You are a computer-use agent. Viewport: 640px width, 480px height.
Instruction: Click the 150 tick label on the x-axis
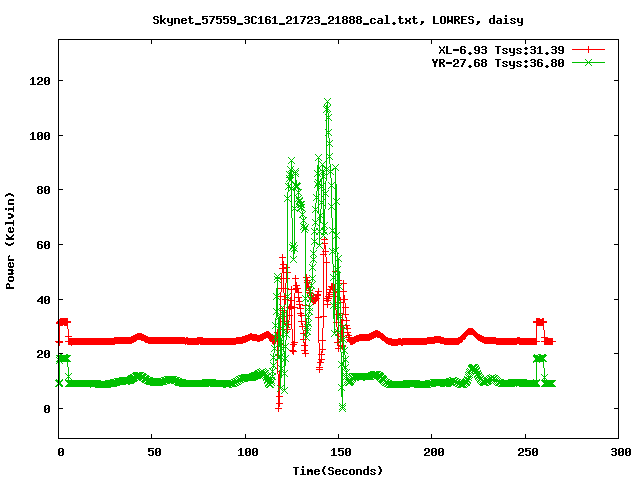point(339,452)
